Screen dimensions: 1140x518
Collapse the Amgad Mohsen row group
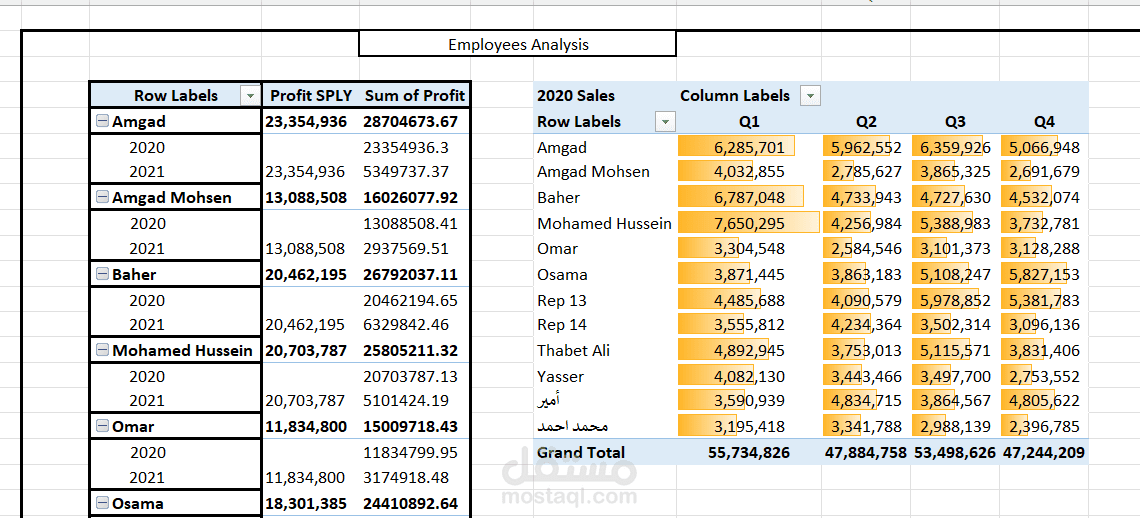tap(102, 198)
